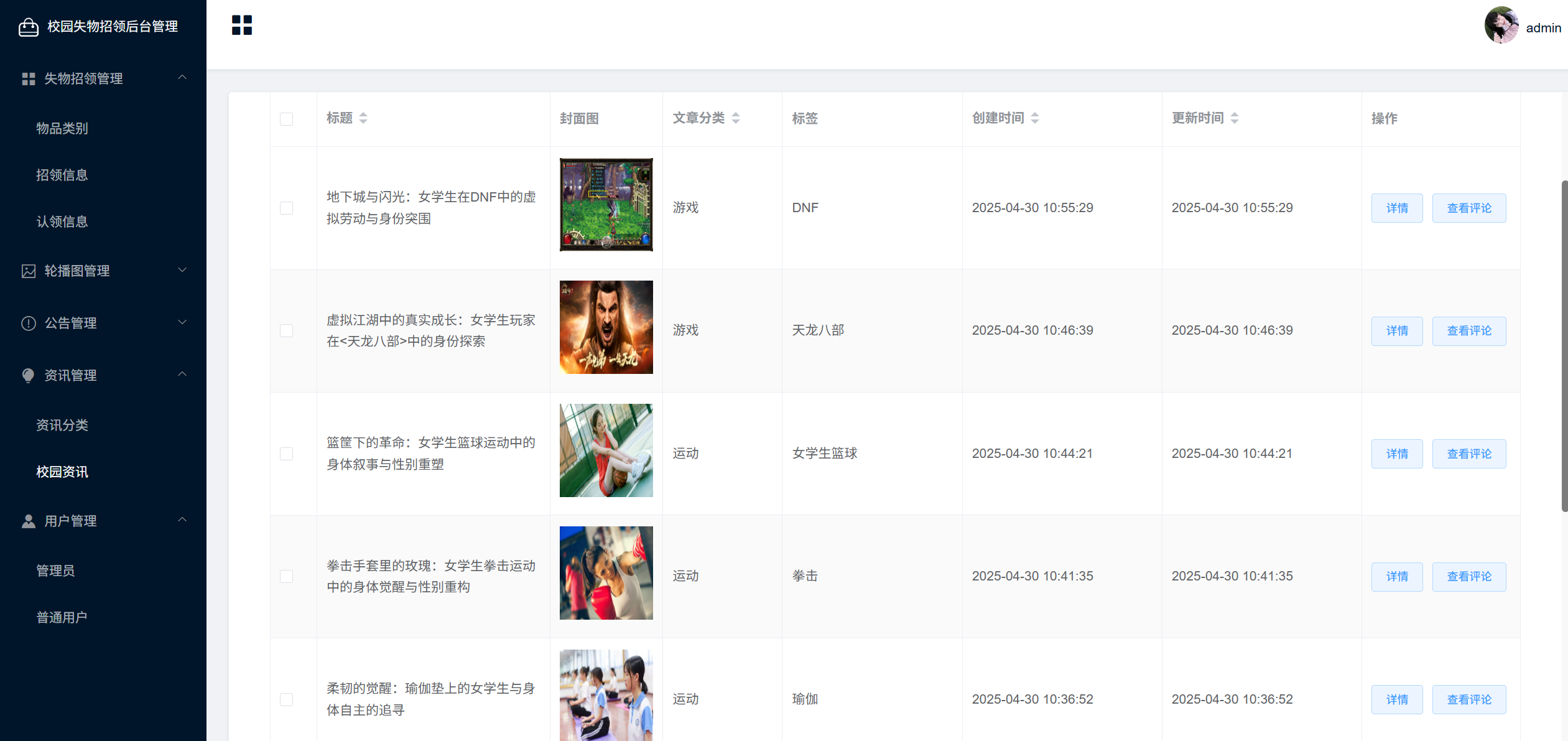Expand the 轮播图管理 menu chevron

pos(182,270)
